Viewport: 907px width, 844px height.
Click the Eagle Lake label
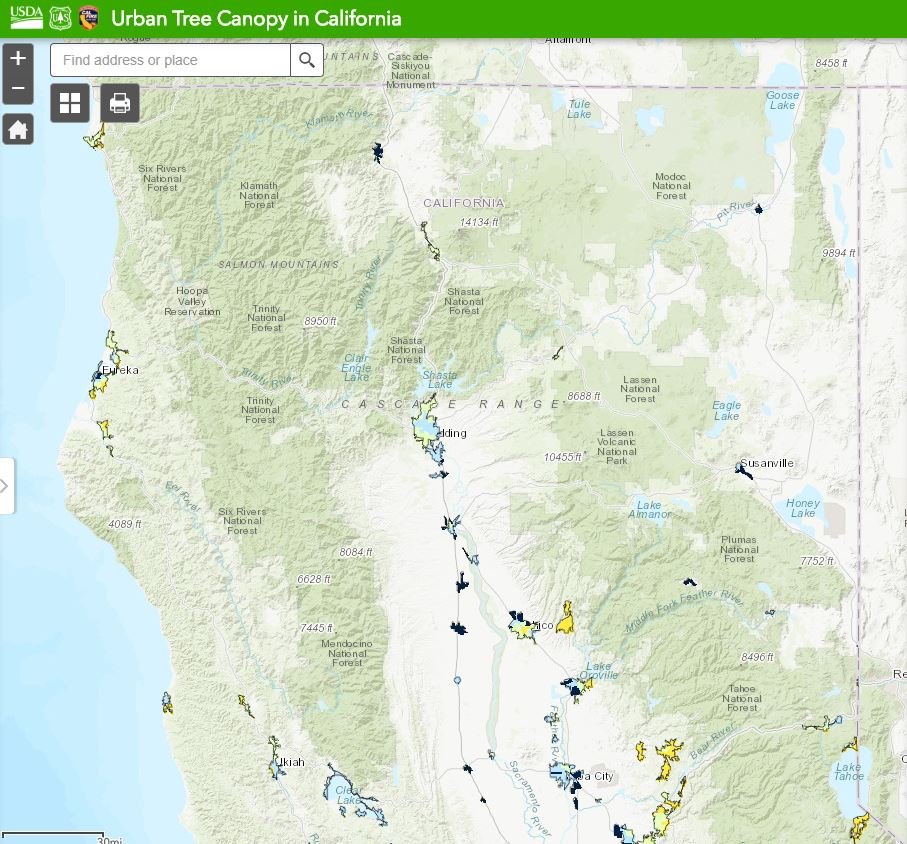point(727,411)
